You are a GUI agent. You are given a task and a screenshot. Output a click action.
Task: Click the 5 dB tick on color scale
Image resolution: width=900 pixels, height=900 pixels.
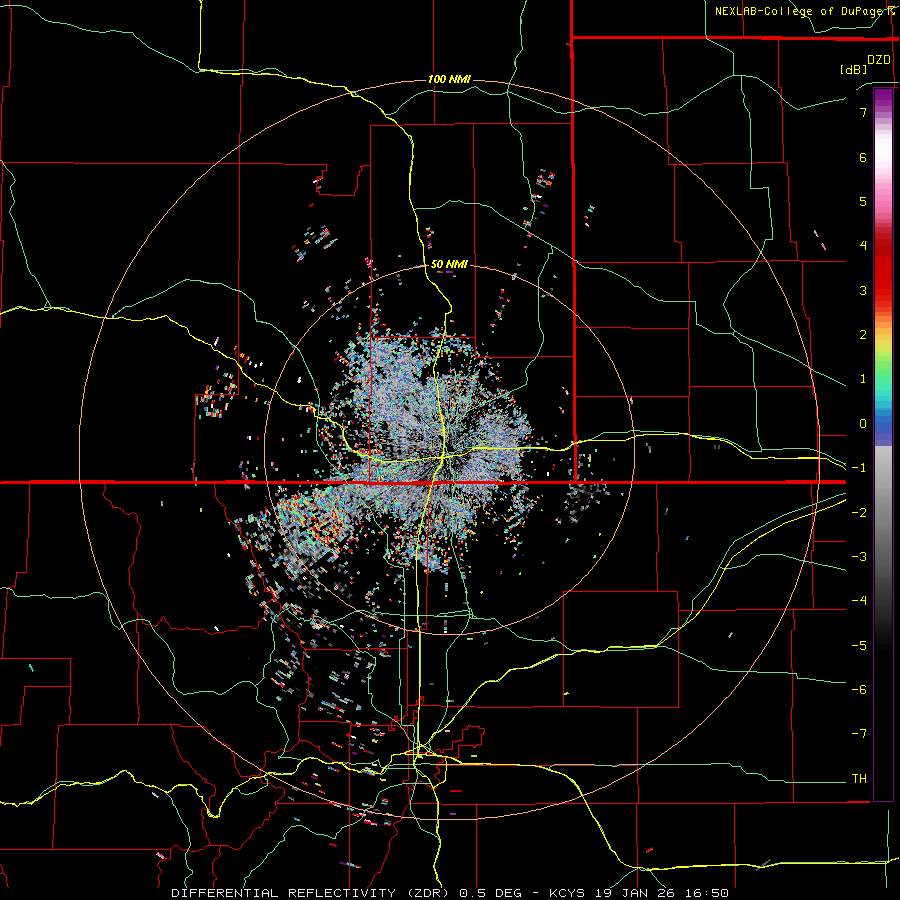point(863,201)
